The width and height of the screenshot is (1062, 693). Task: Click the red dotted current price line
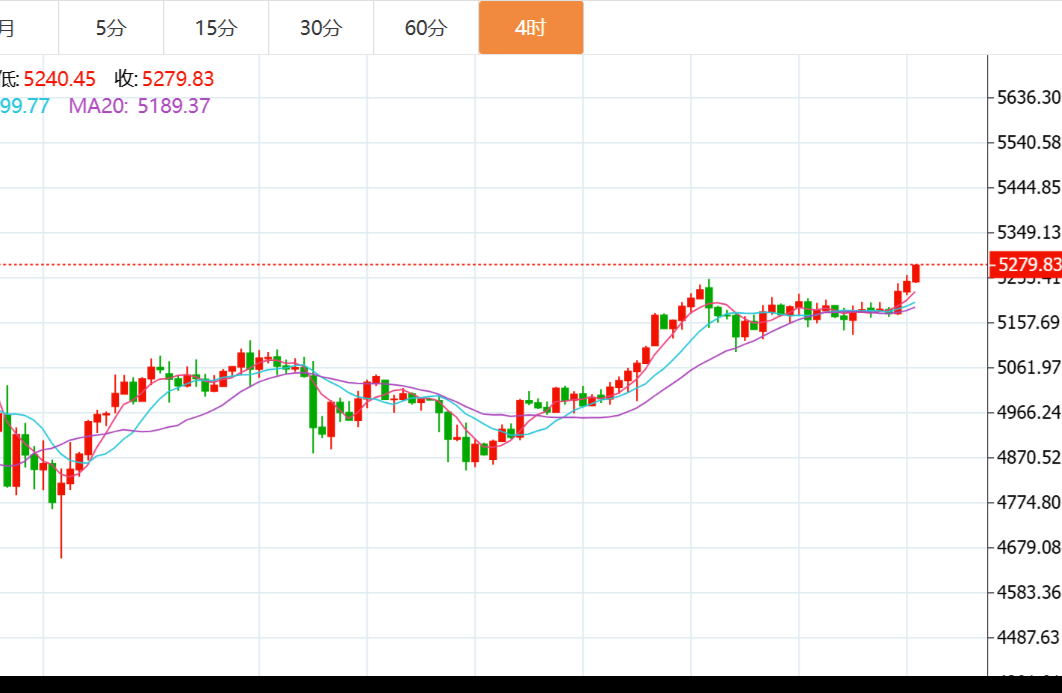[x=500, y=265]
